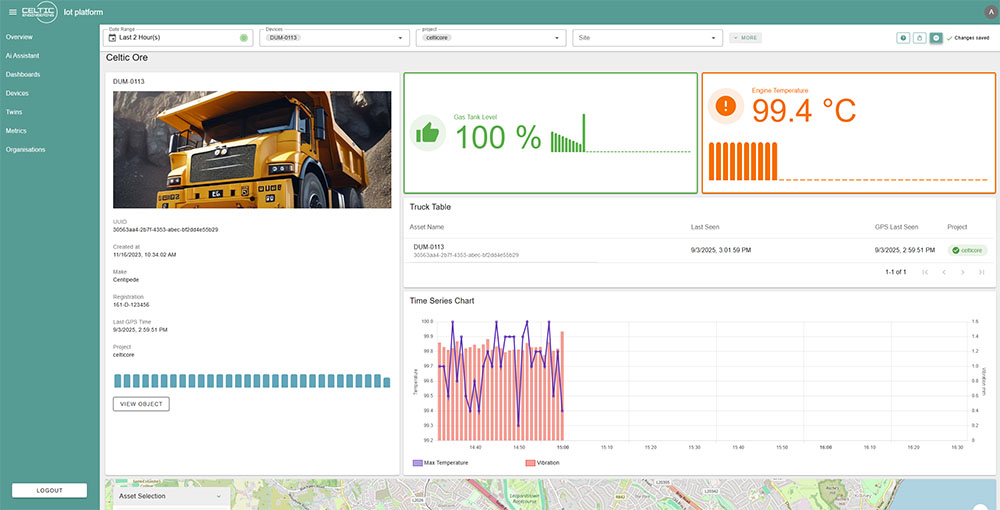This screenshot has height=510, width=1000.
Task: Click the Truck Table title
Action: pyautogui.click(x=430, y=207)
